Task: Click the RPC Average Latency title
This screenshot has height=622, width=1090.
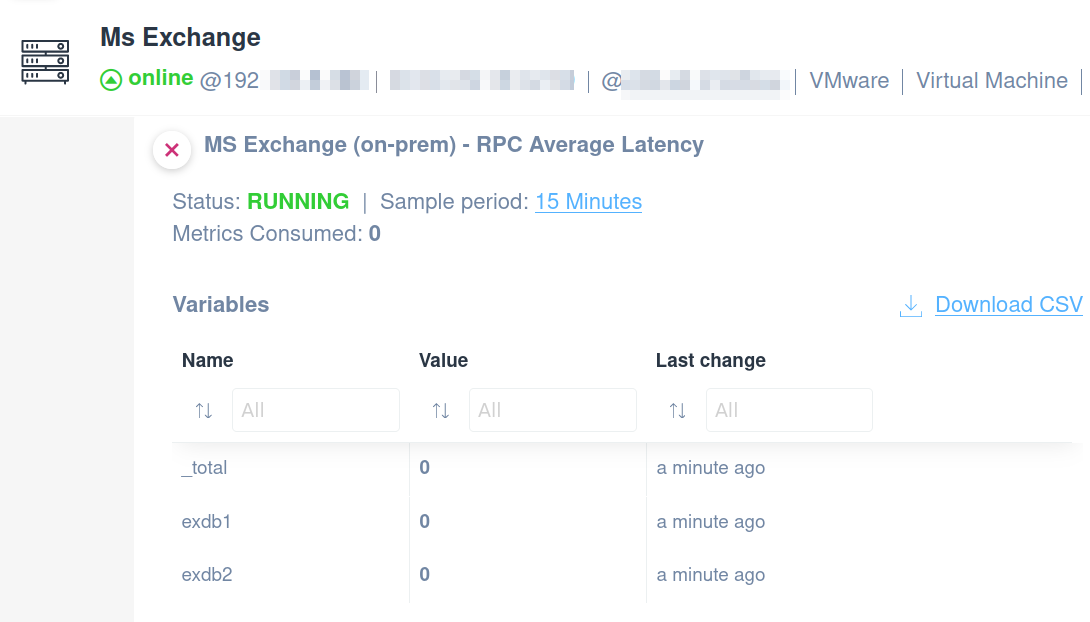Action: (453, 145)
